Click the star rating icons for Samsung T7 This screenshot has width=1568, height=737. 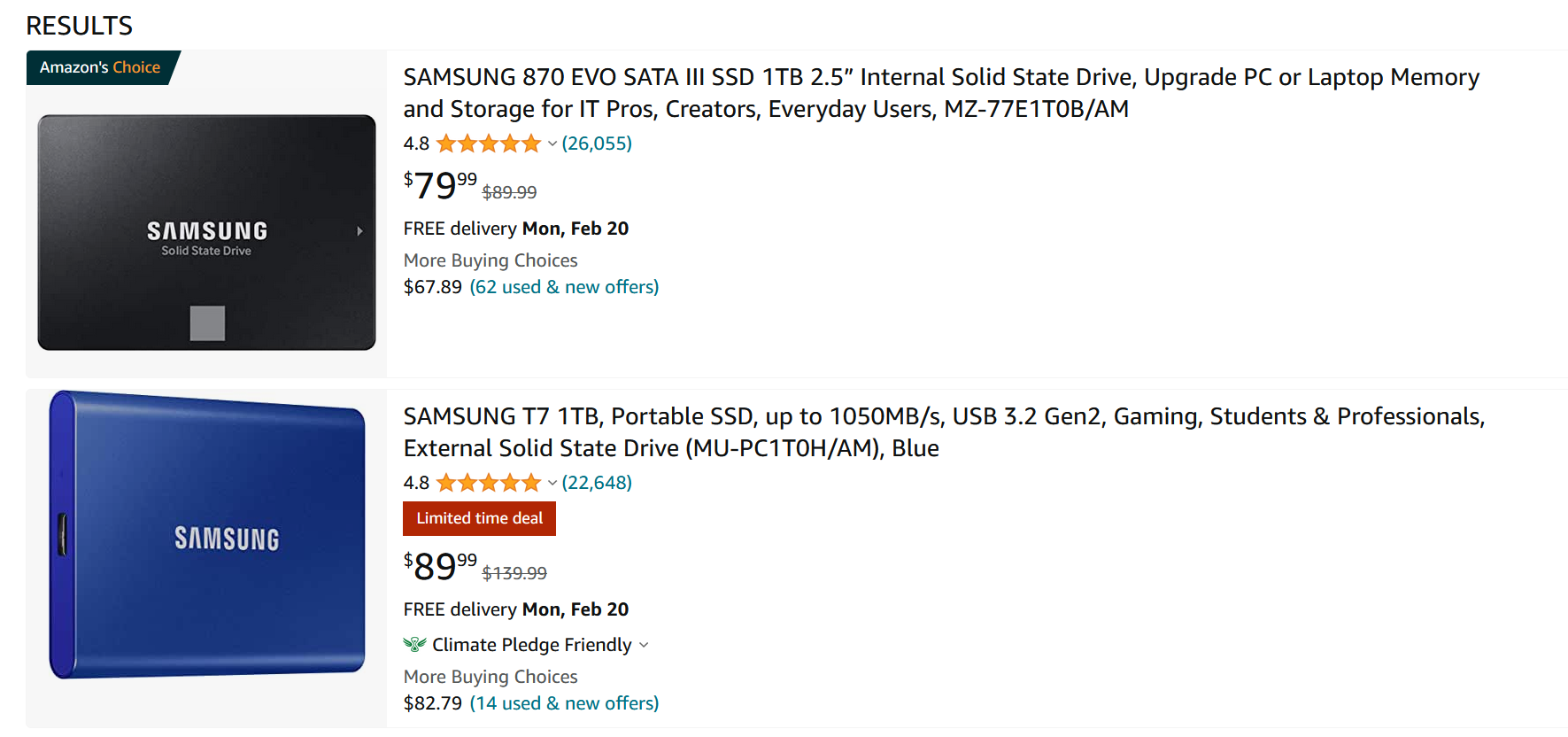488,483
